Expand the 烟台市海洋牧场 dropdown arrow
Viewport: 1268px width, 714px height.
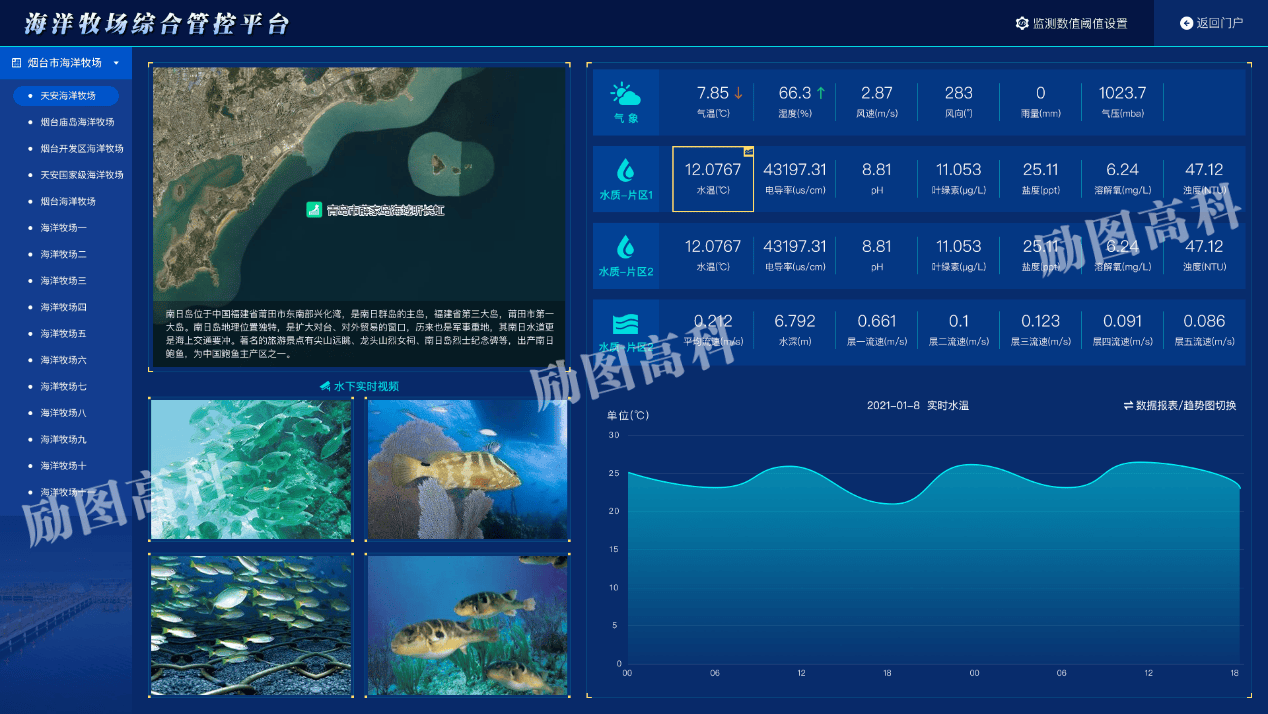coord(116,62)
